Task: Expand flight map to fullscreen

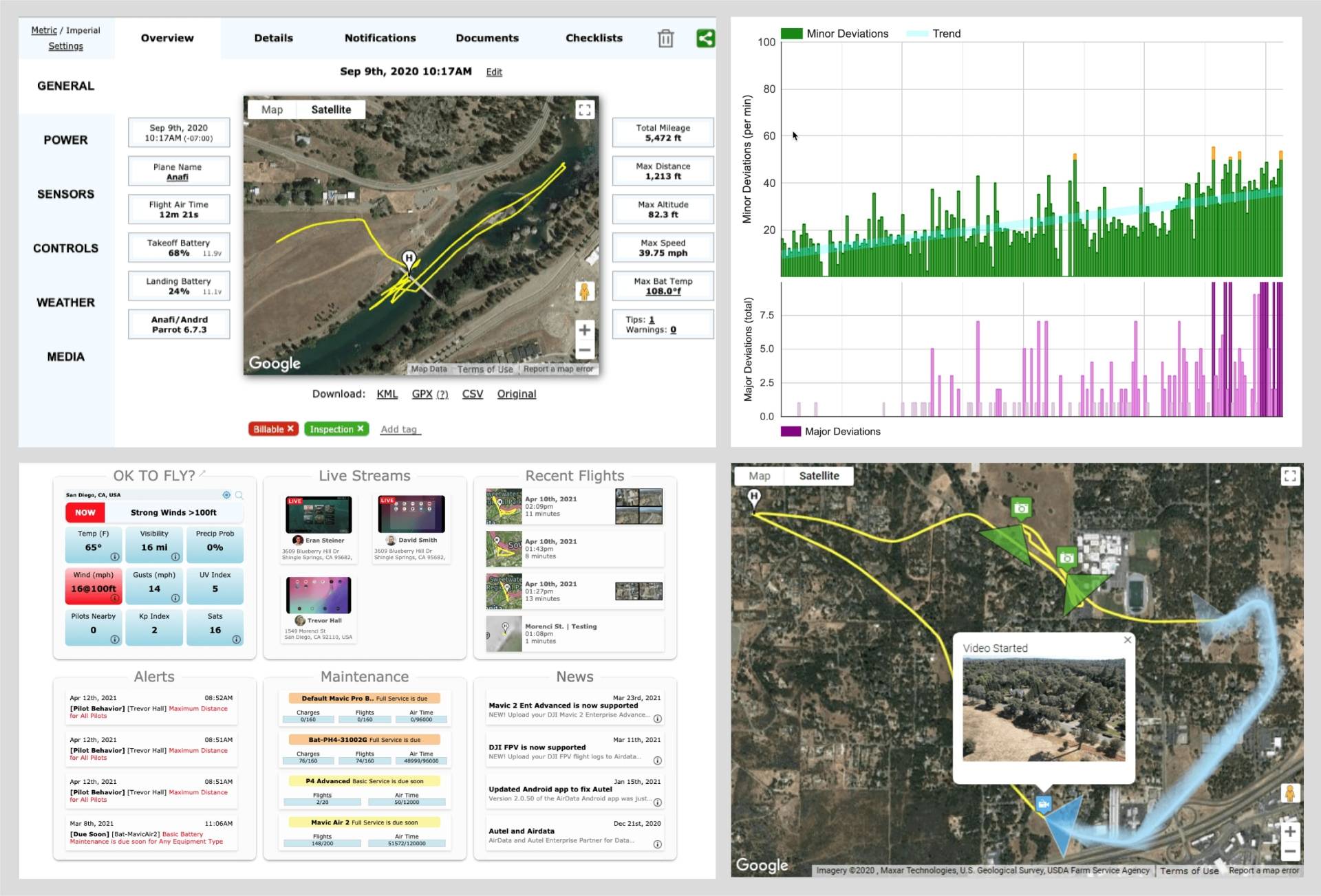Action: 585,110
